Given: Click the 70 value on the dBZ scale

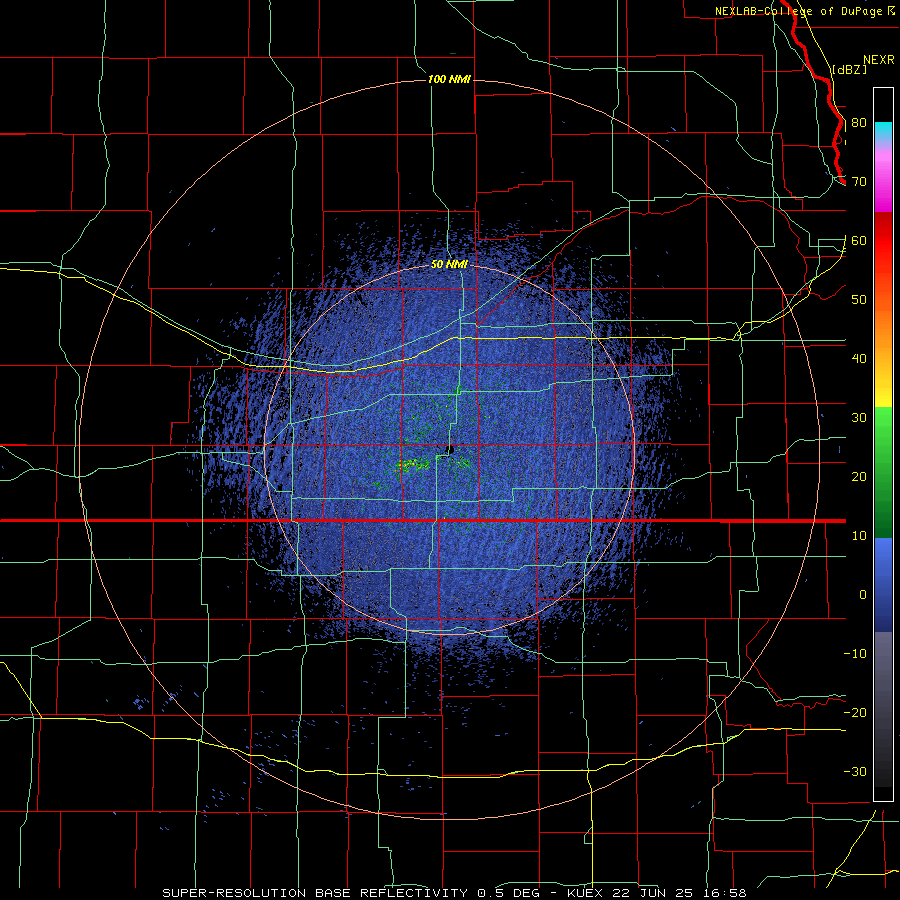Looking at the screenshot, I should pos(859,182).
